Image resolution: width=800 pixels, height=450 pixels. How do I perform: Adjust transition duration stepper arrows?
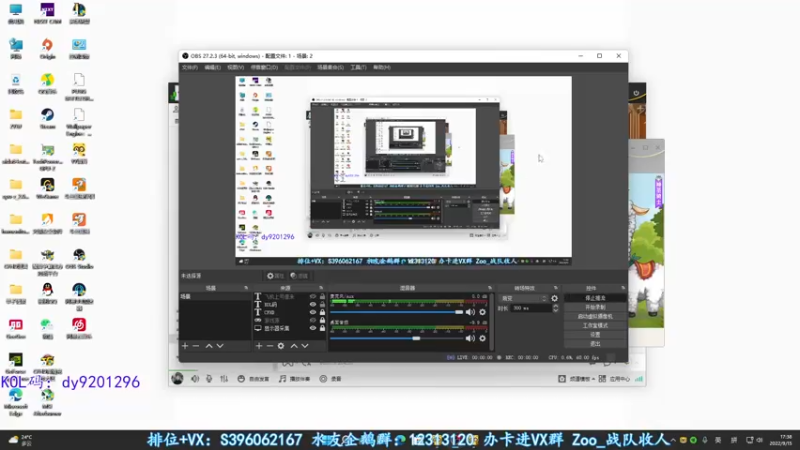tap(556, 308)
